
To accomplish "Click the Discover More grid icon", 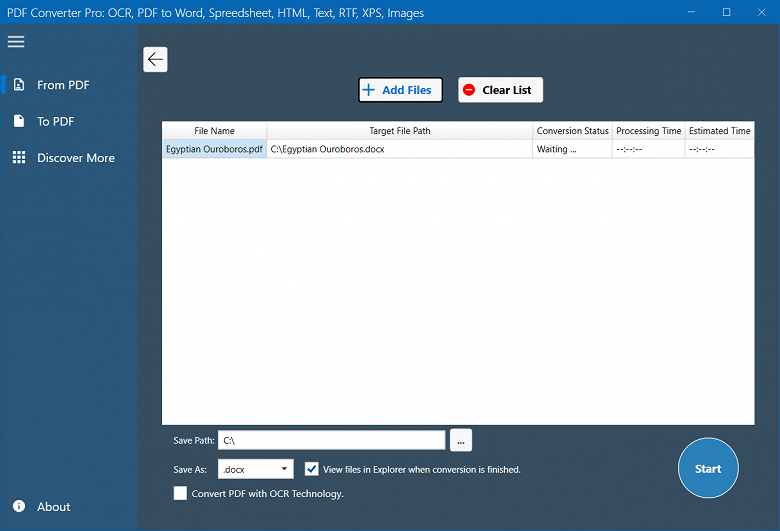I will tap(19, 157).
